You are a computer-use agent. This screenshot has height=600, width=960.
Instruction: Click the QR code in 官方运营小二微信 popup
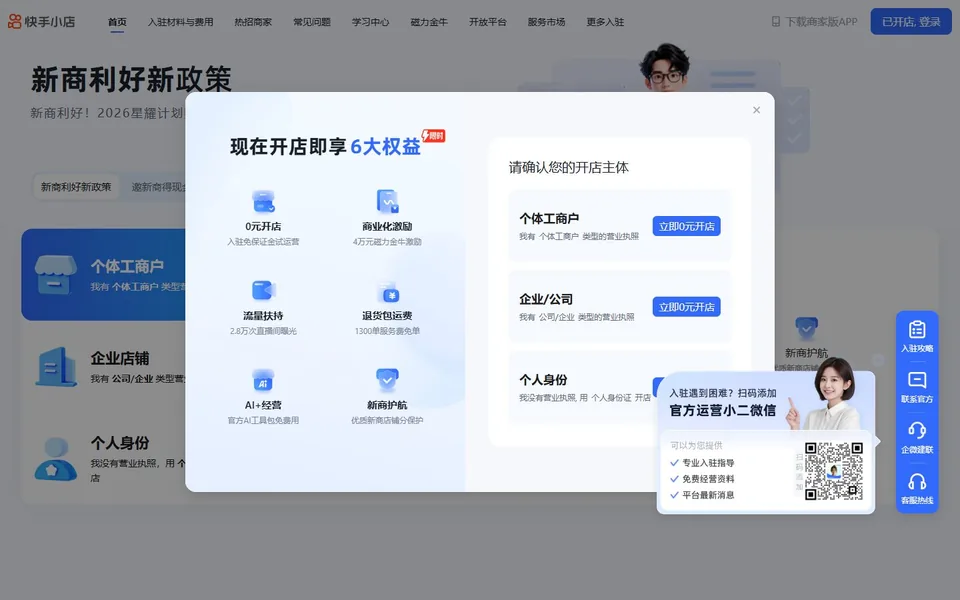[834, 471]
